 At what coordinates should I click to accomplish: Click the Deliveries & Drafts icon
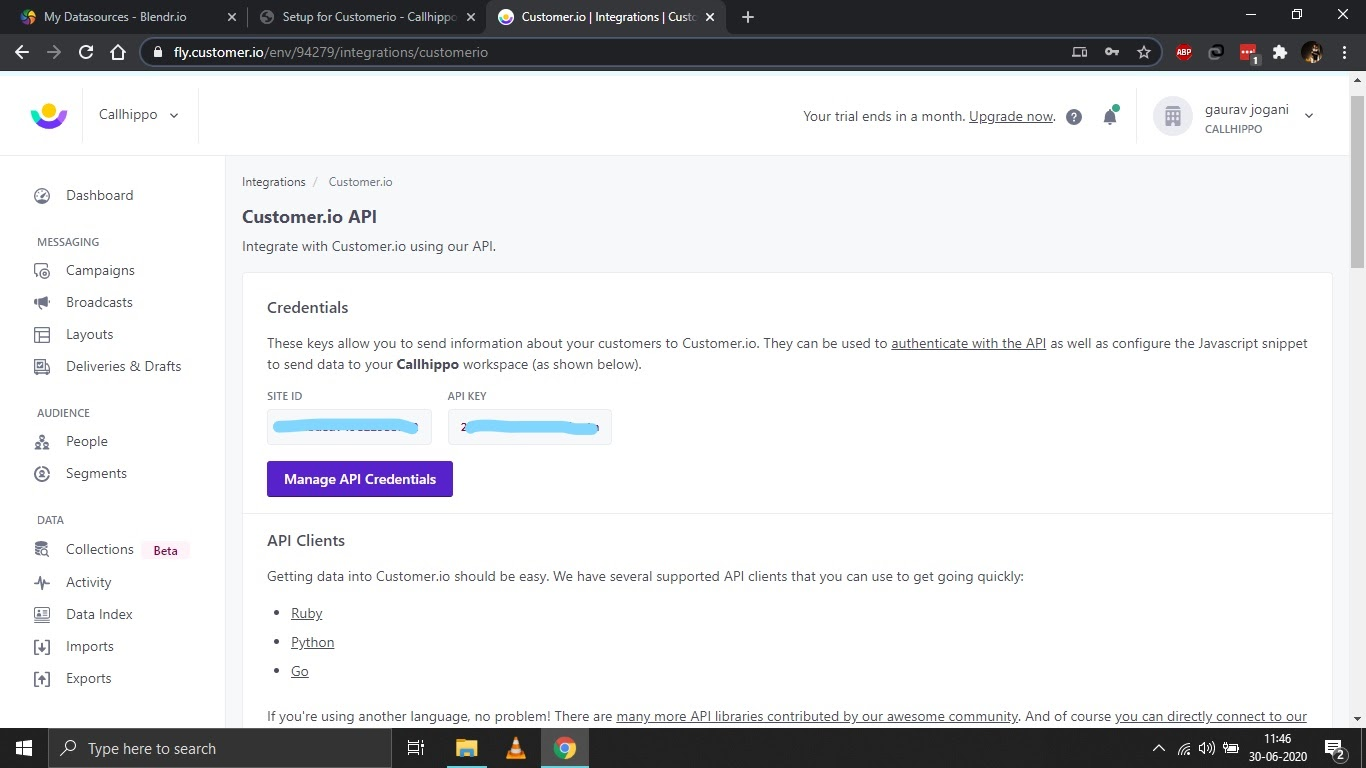point(42,367)
